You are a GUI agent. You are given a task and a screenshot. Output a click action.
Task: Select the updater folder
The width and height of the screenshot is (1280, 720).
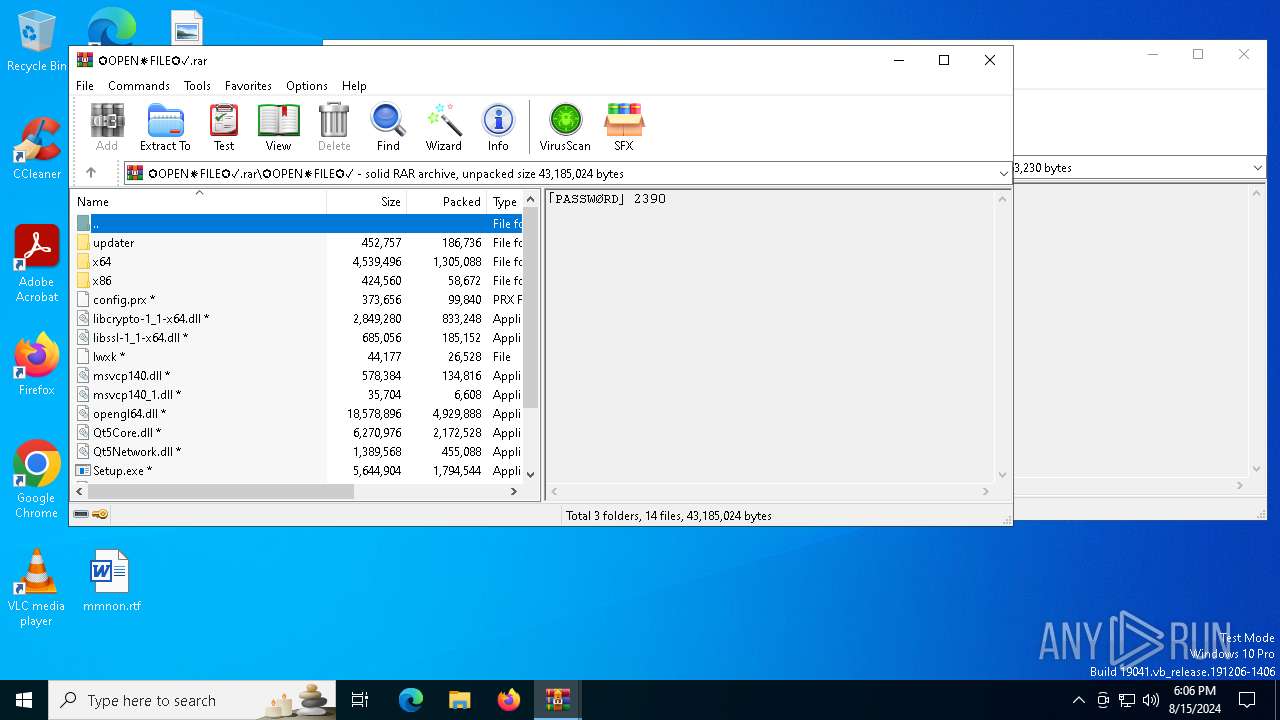298,243
